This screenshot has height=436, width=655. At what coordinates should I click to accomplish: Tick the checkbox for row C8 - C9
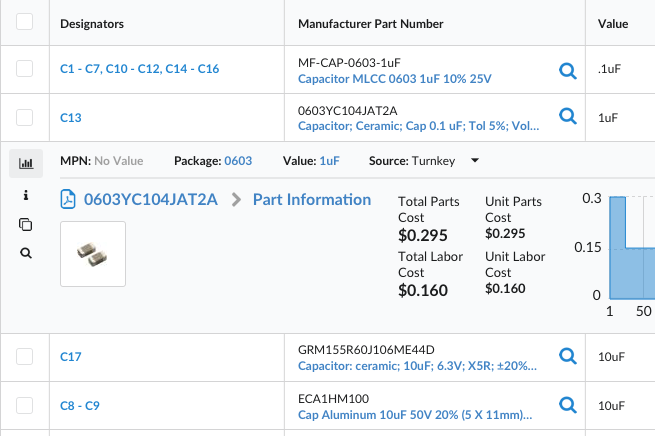tap(25, 405)
